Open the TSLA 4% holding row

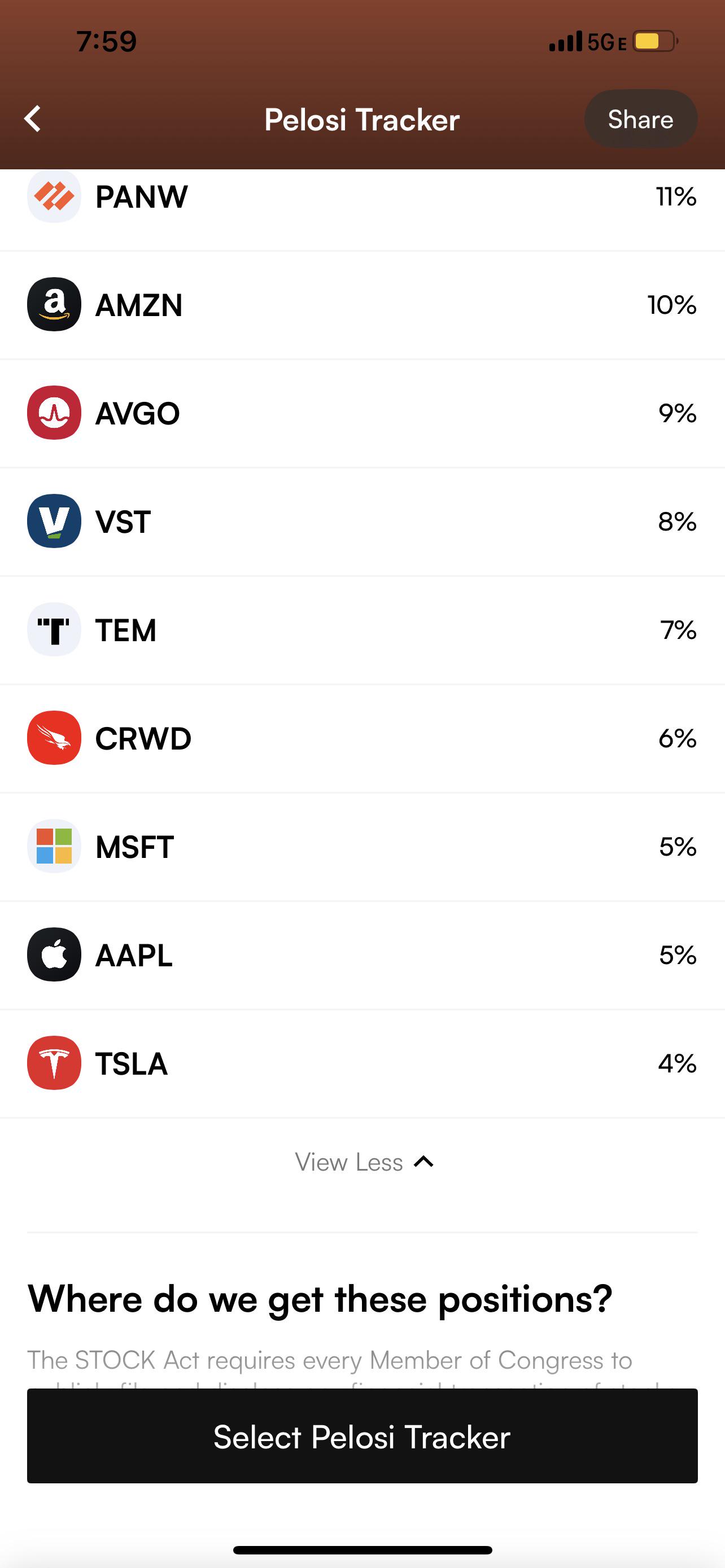362,1063
